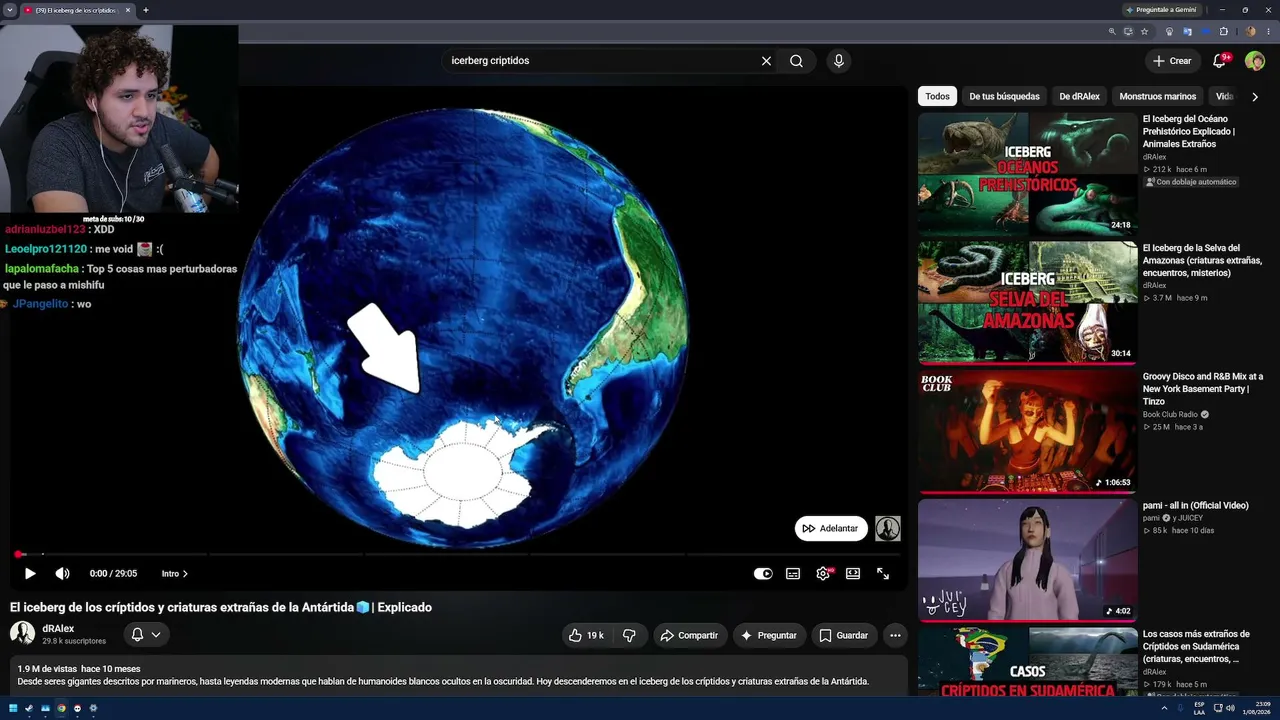Select the Todos filter chip

937,96
